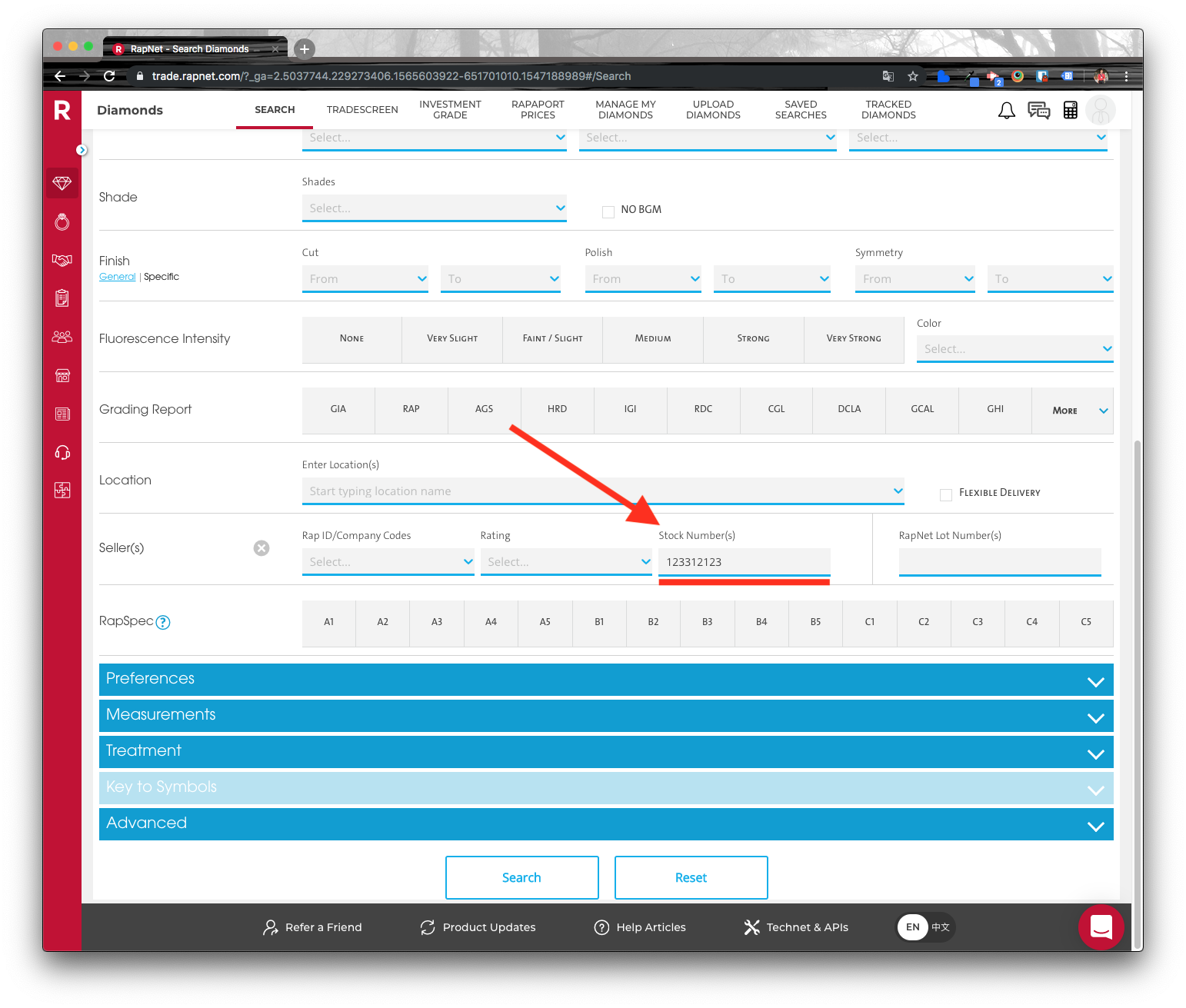Open the Cut From dropdown
This screenshot has width=1186, height=1008.
tap(365, 279)
